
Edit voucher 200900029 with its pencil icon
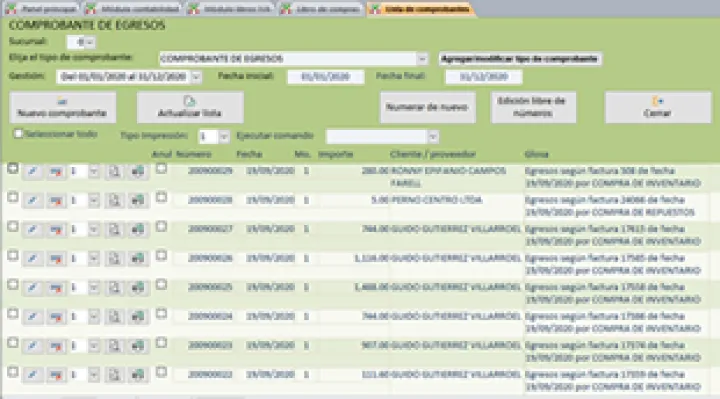[33, 171]
